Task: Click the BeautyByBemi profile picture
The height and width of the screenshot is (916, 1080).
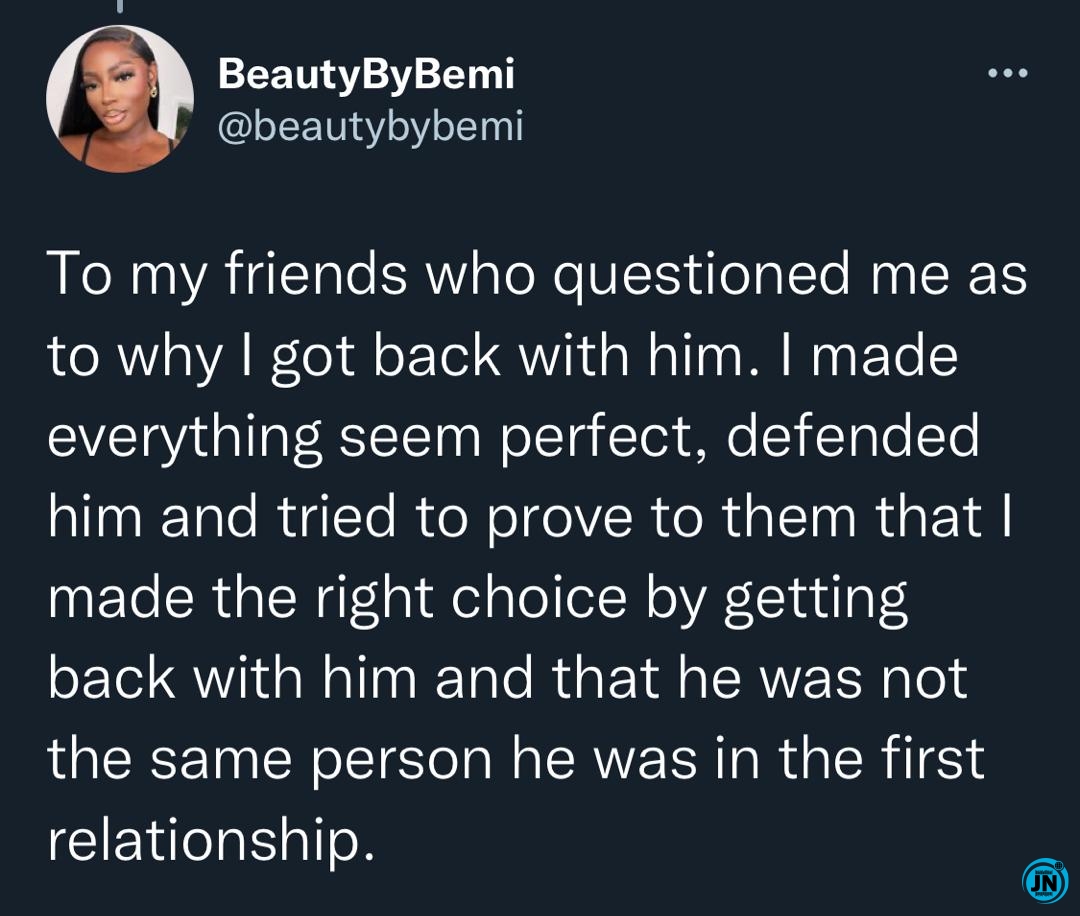Action: (x=119, y=98)
